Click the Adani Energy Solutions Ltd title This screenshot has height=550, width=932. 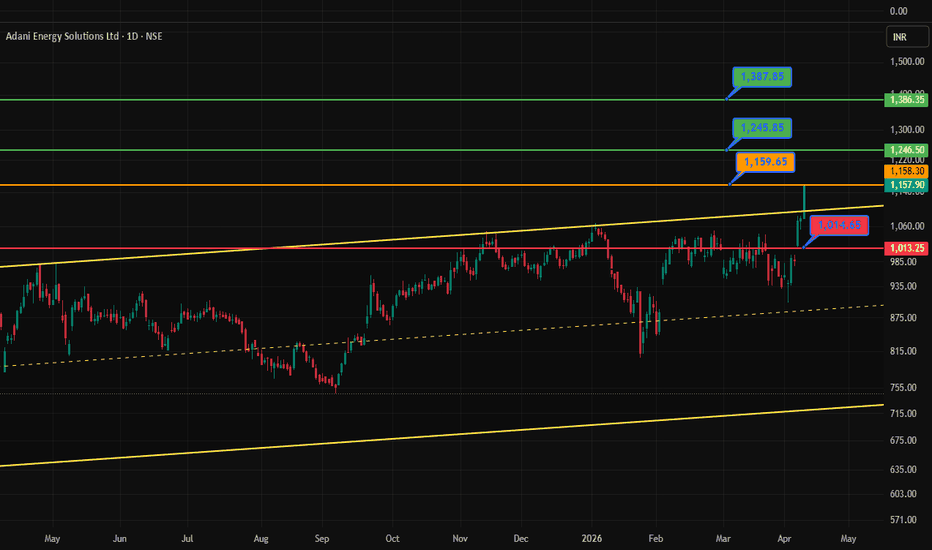pyautogui.click(x=62, y=36)
